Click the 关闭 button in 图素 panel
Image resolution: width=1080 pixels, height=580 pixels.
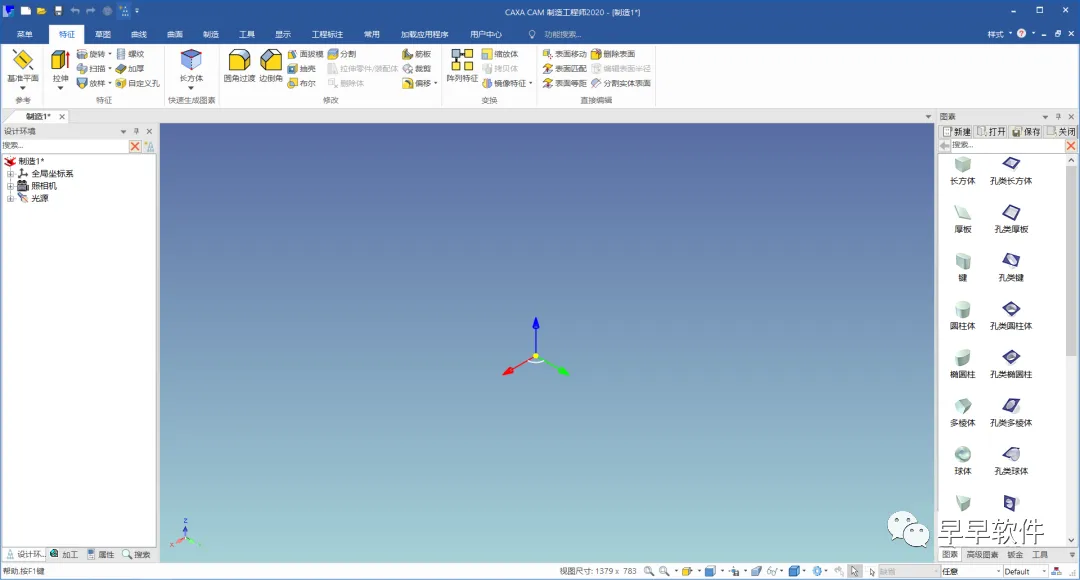coord(1061,132)
